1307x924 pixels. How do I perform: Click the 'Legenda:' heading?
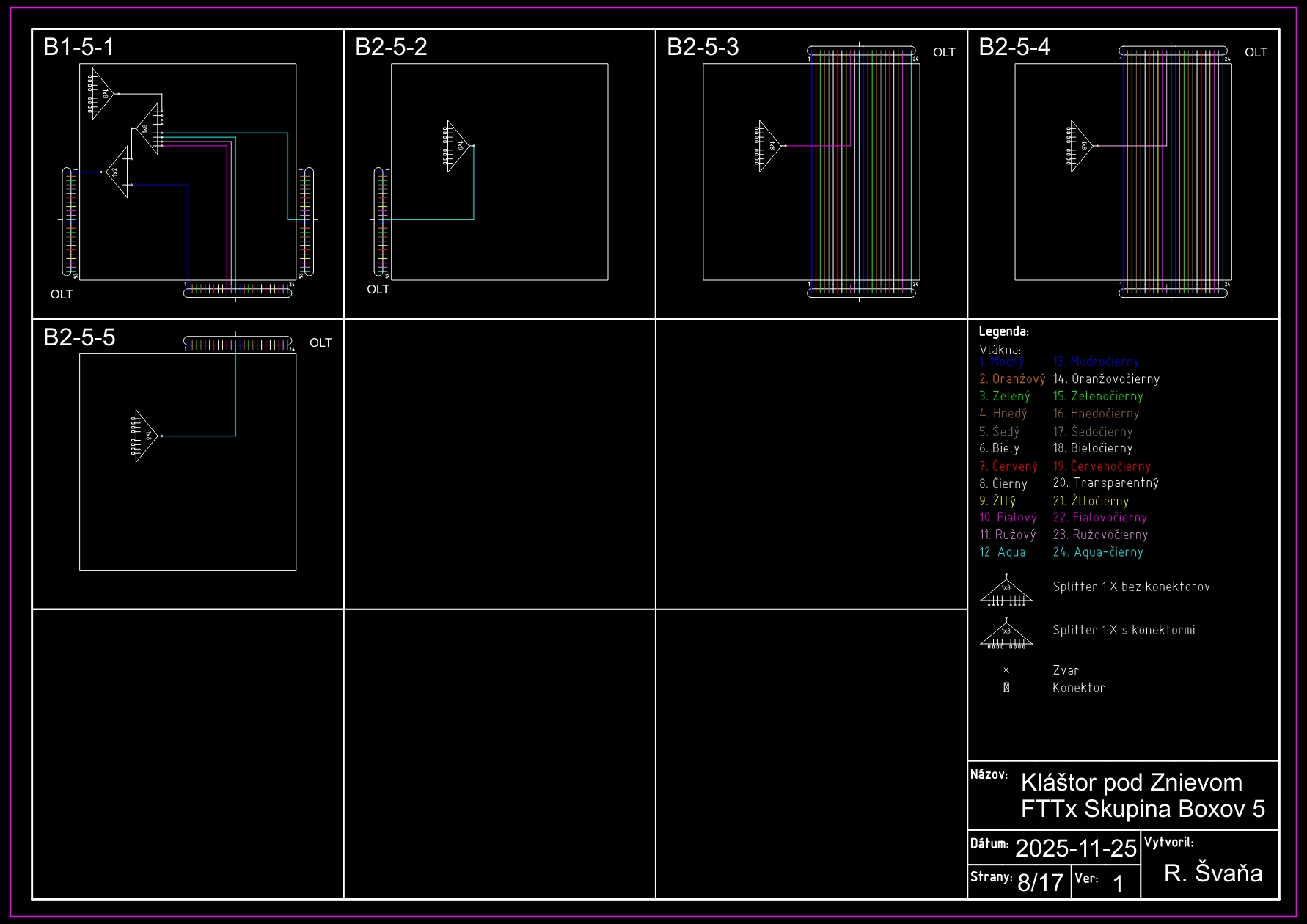1003,331
